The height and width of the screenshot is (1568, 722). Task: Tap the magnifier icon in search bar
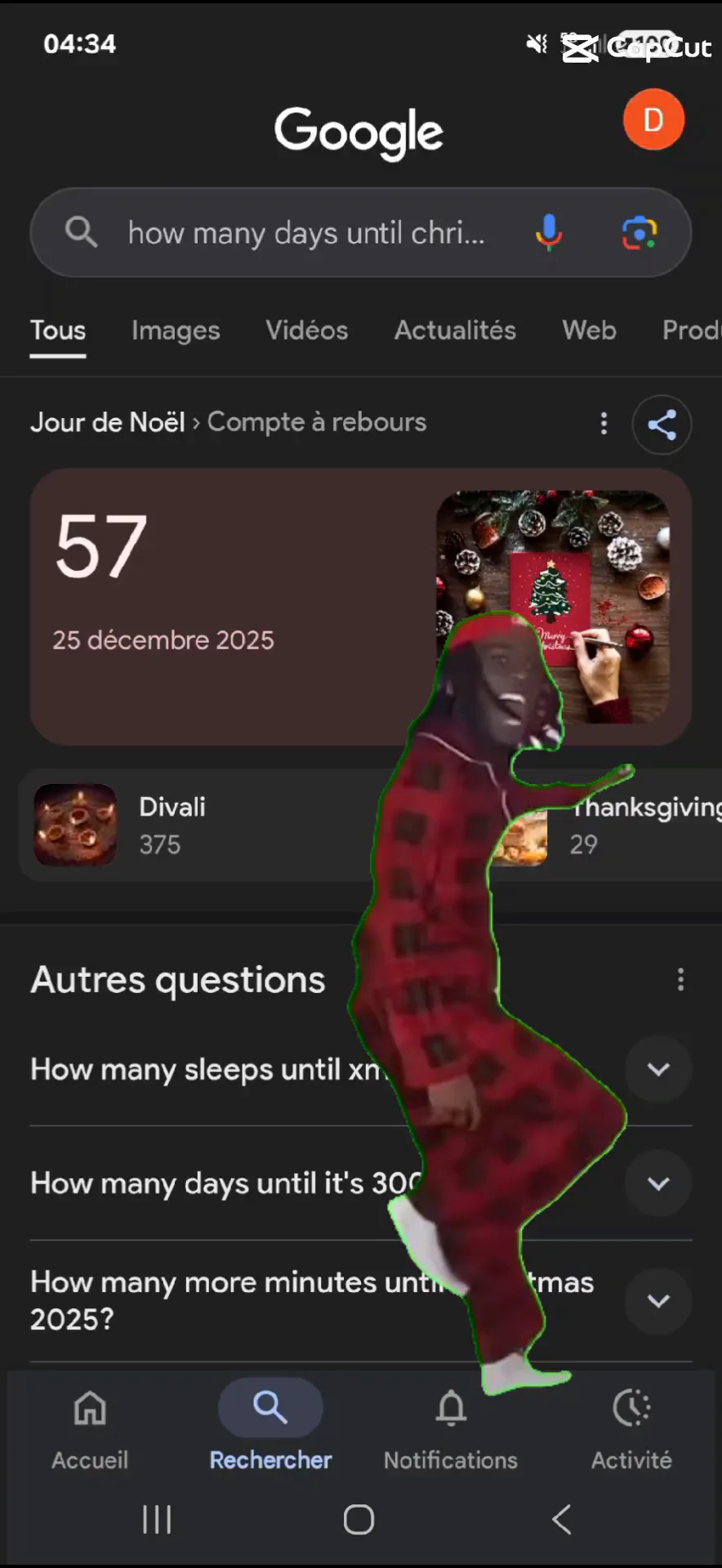pyautogui.click(x=81, y=233)
